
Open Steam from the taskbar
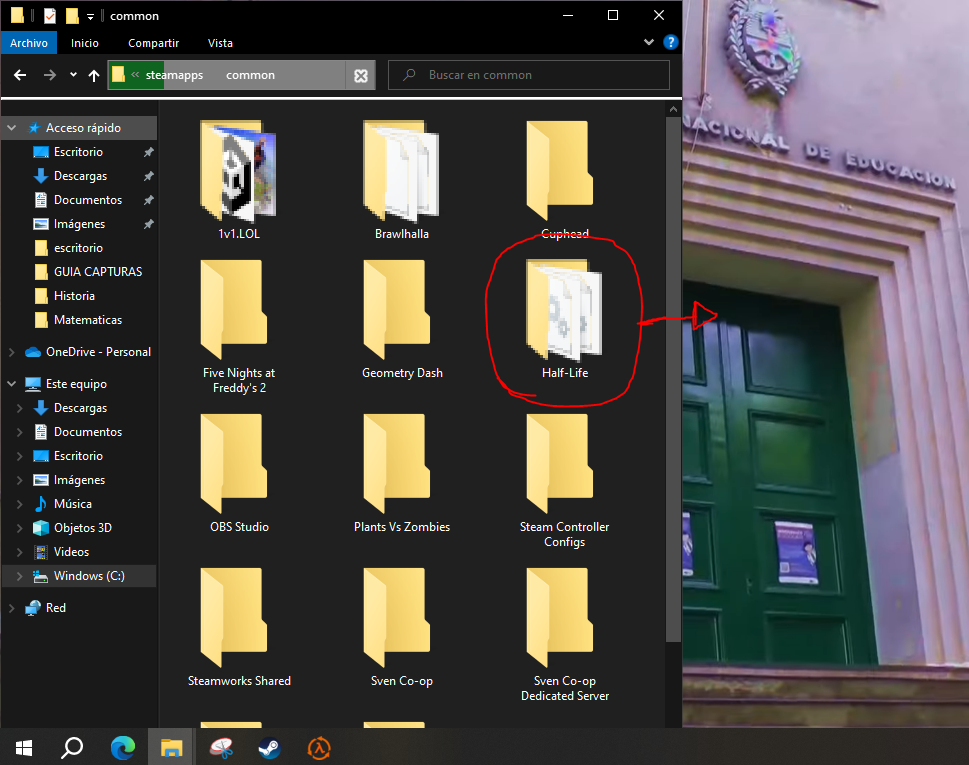(269, 748)
